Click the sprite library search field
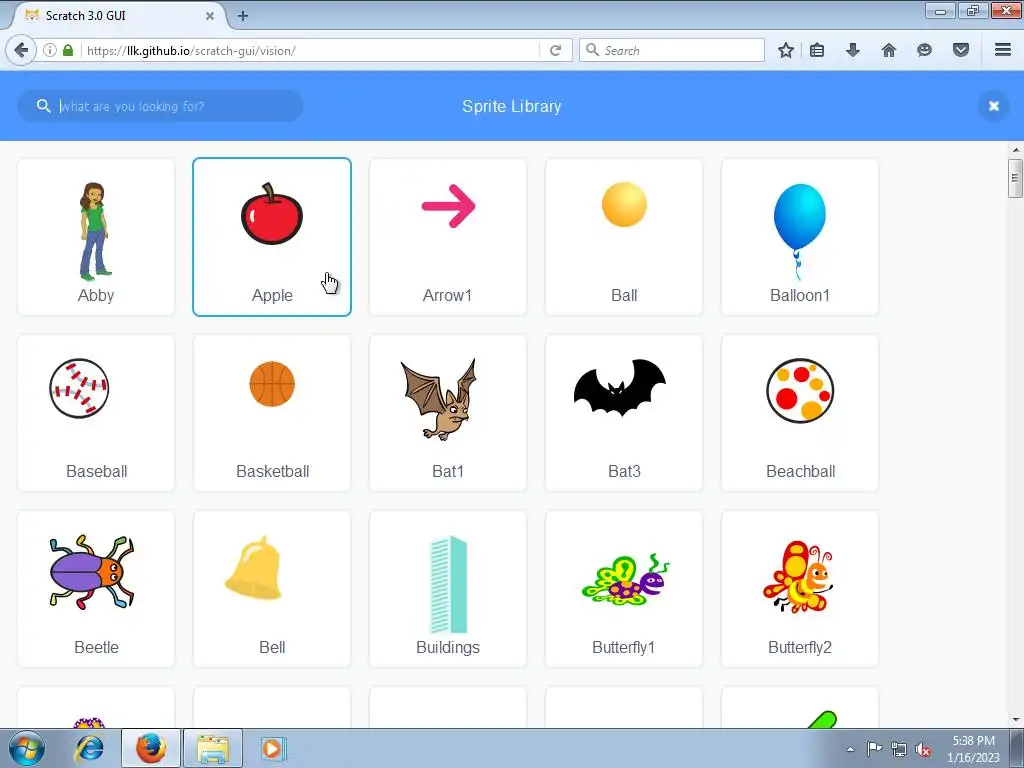 (x=160, y=106)
